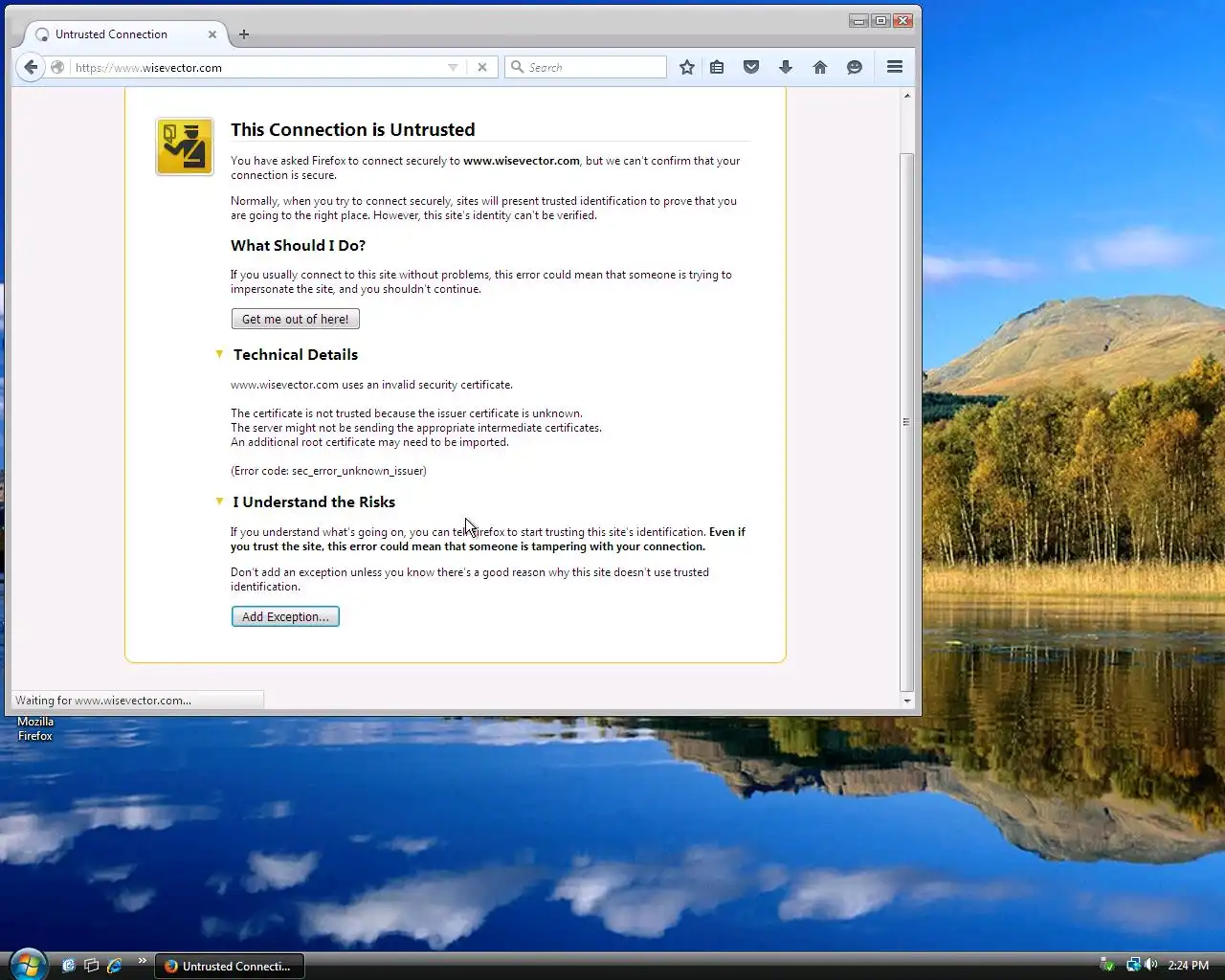
Task: Collapse the Technical Details section arrow
Action: (219, 354)
